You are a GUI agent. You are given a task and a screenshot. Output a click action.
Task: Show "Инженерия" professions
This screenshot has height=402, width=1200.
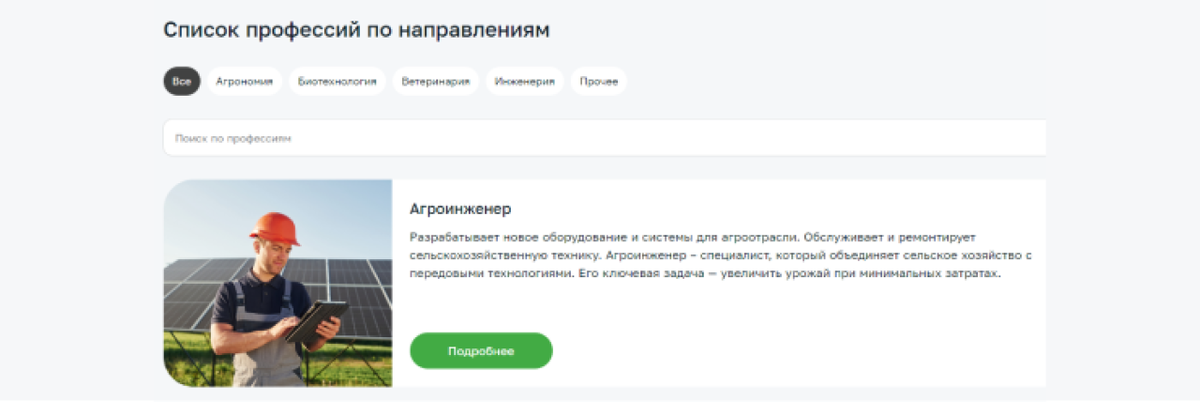coord(525,82)
